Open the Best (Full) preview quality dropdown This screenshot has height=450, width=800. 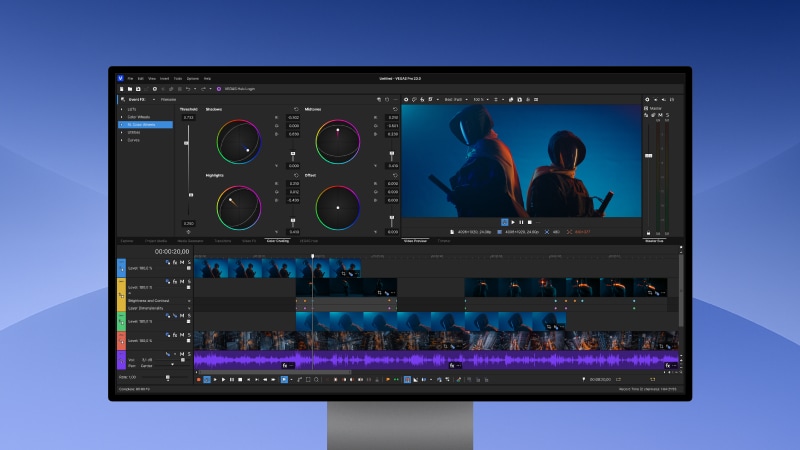[455, 99]
